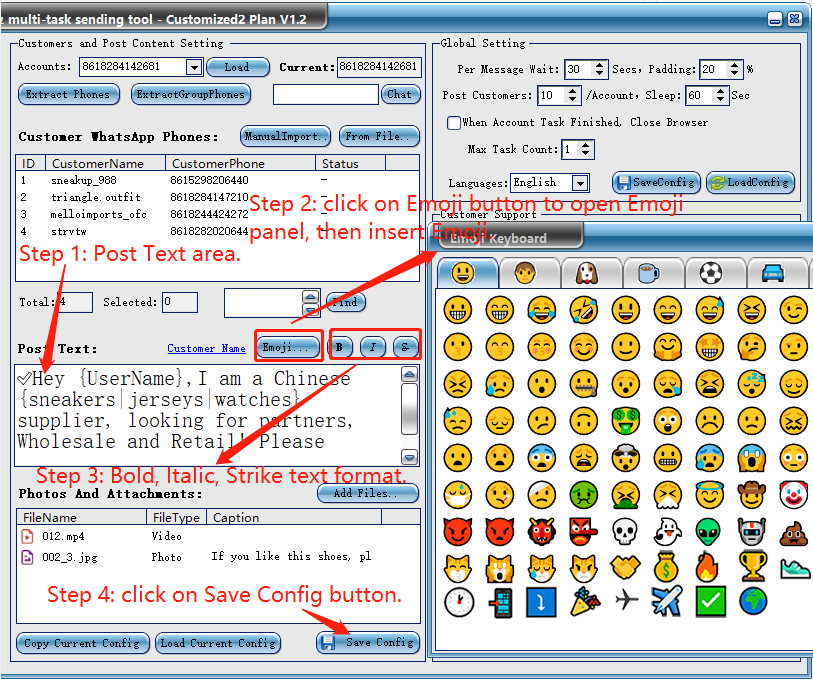The height and width of the screenshot is (681, 813).
Task: Increase the Padding percentage value
Action: (x=734, y=65)
